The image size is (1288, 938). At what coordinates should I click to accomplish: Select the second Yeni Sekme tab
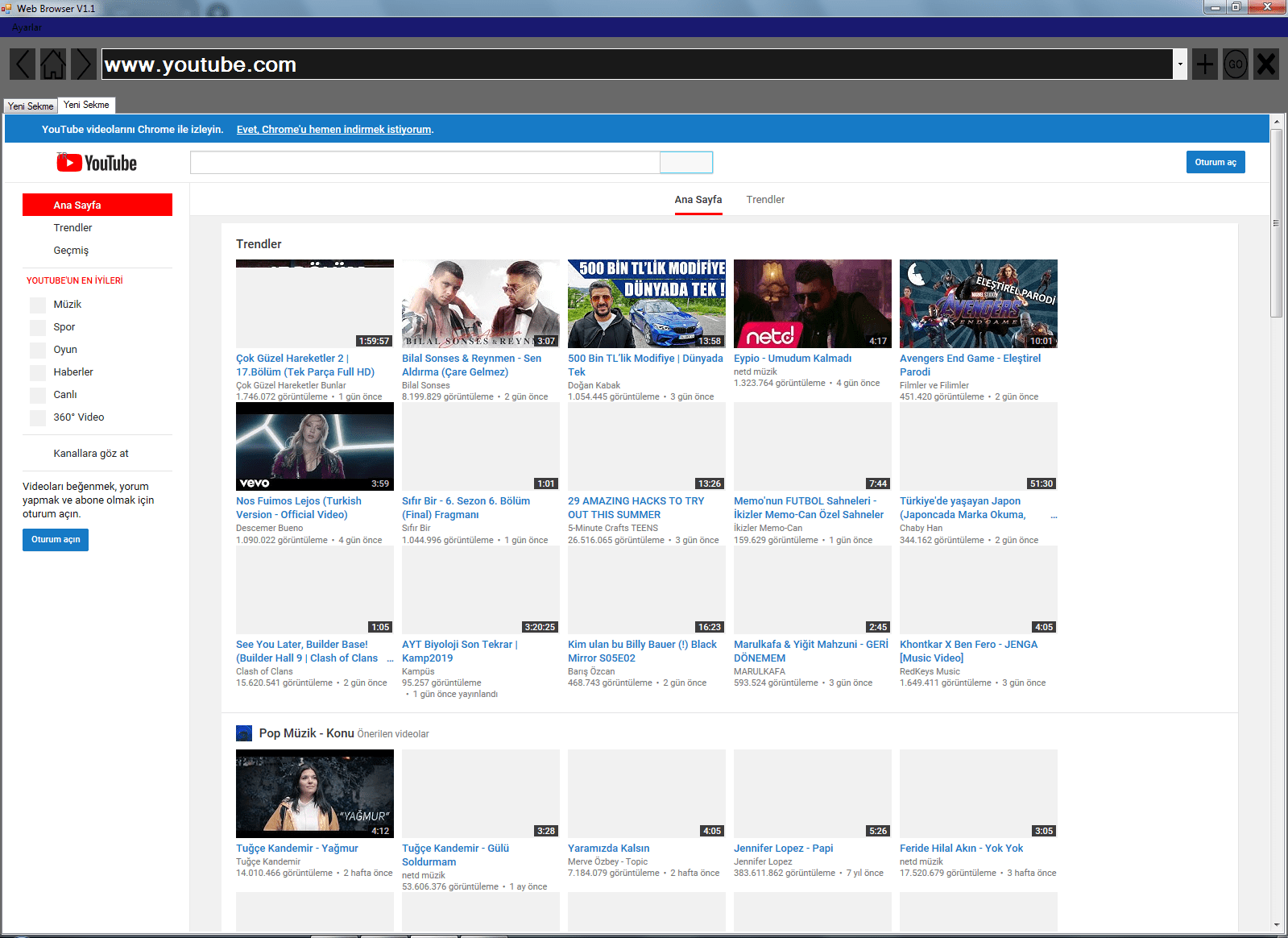point(86,105)
